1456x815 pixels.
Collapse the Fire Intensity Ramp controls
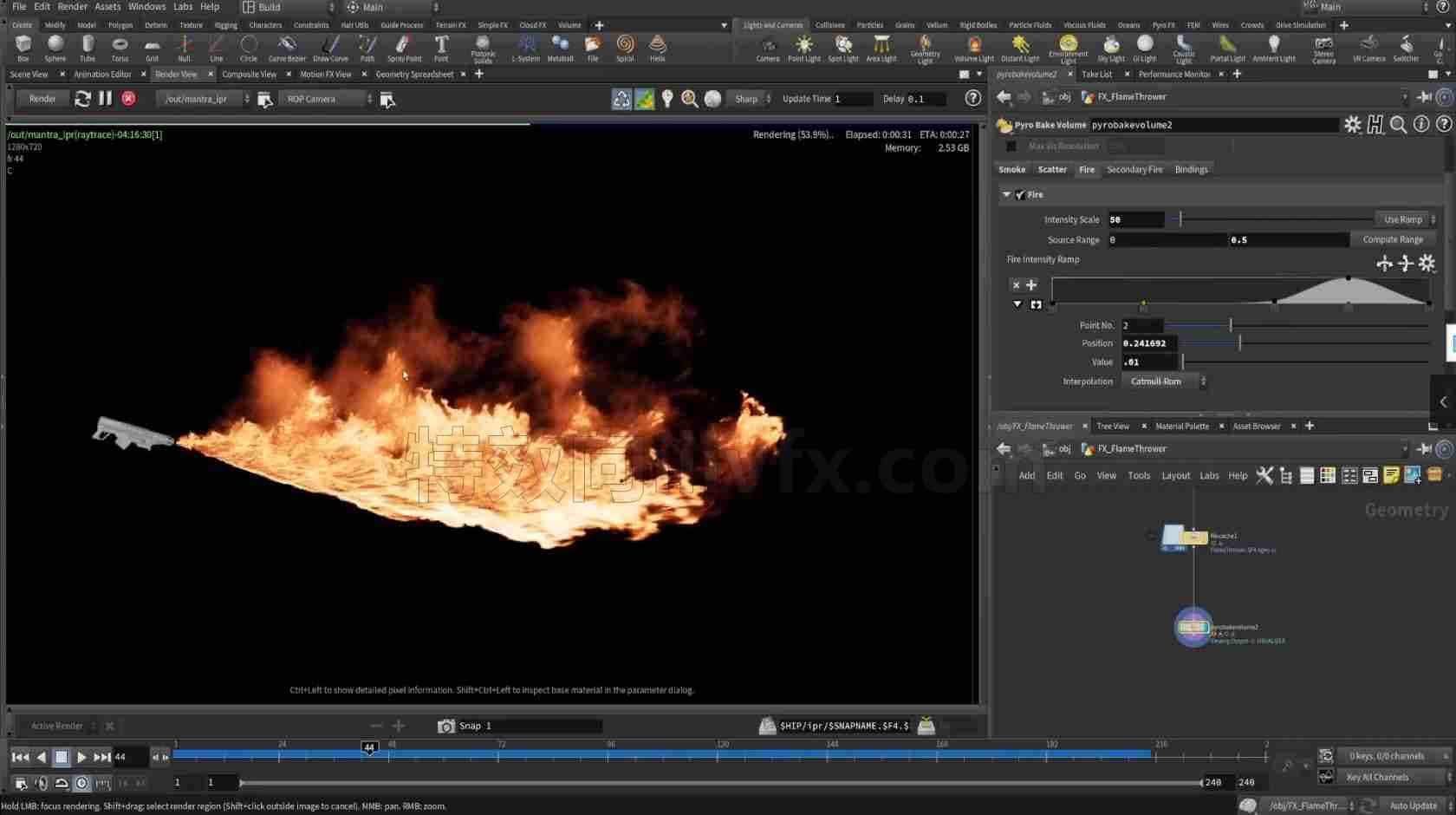point(1017,304)
